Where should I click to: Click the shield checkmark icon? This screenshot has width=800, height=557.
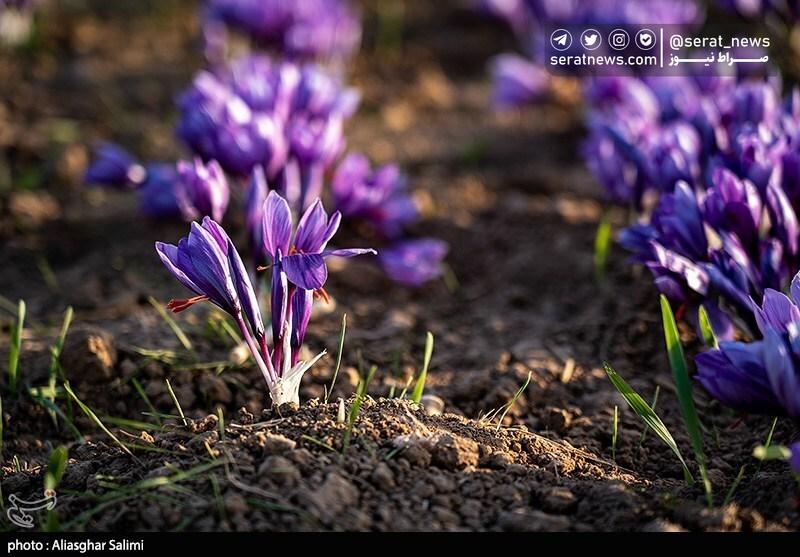point(646,40)
